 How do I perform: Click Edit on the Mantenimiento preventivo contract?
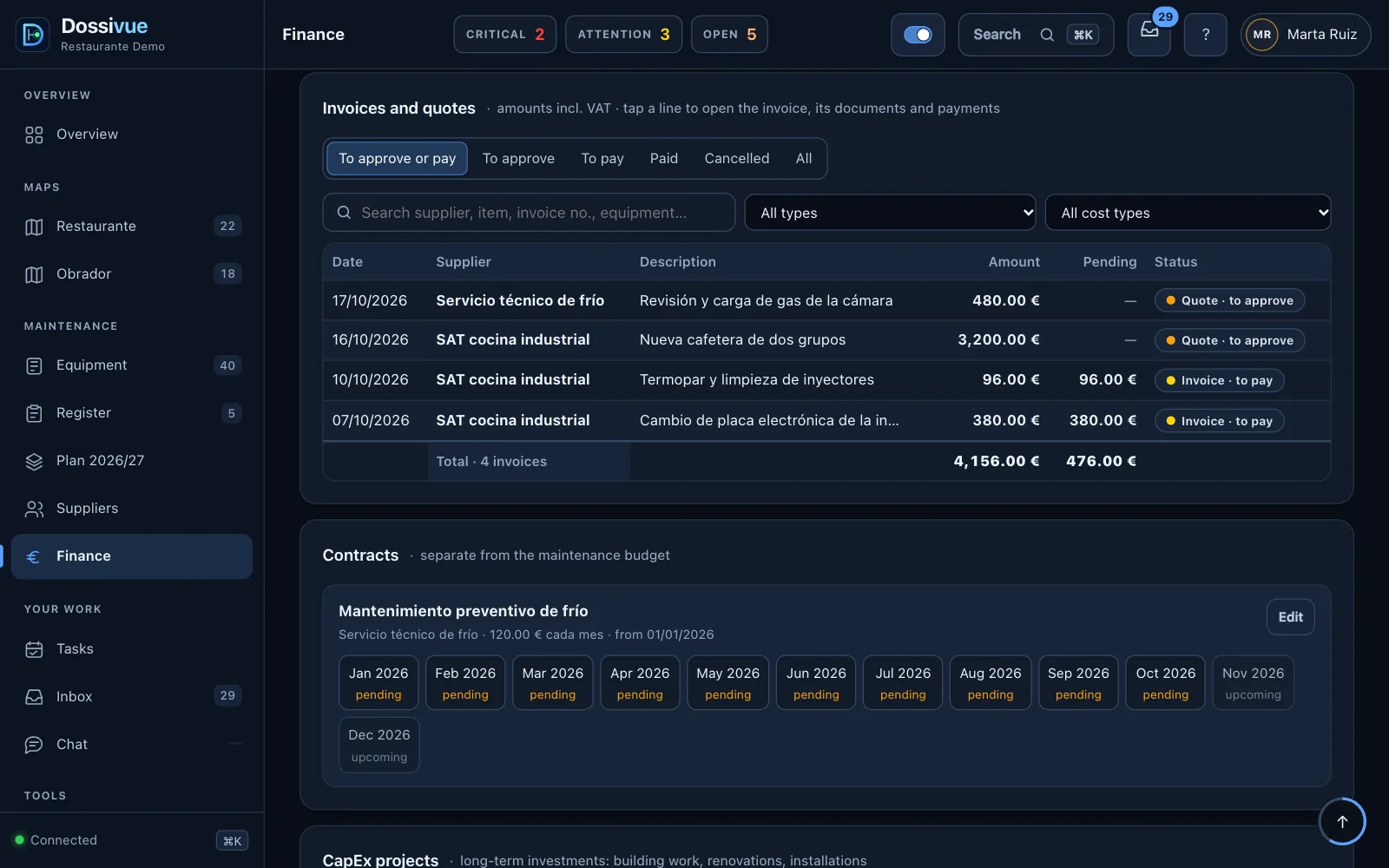pos(1290,617)
